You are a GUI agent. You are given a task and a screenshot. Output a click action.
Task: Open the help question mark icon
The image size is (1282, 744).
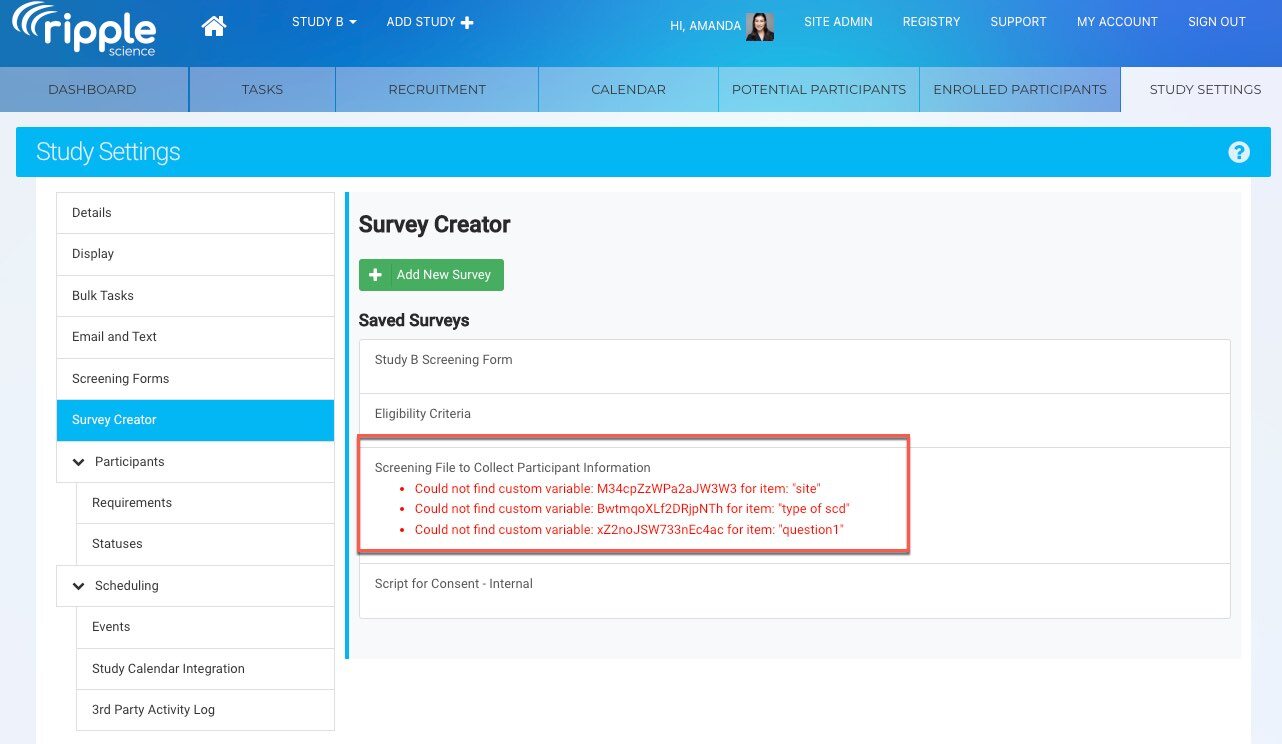pyautogui.click(x=1239, y=152)
